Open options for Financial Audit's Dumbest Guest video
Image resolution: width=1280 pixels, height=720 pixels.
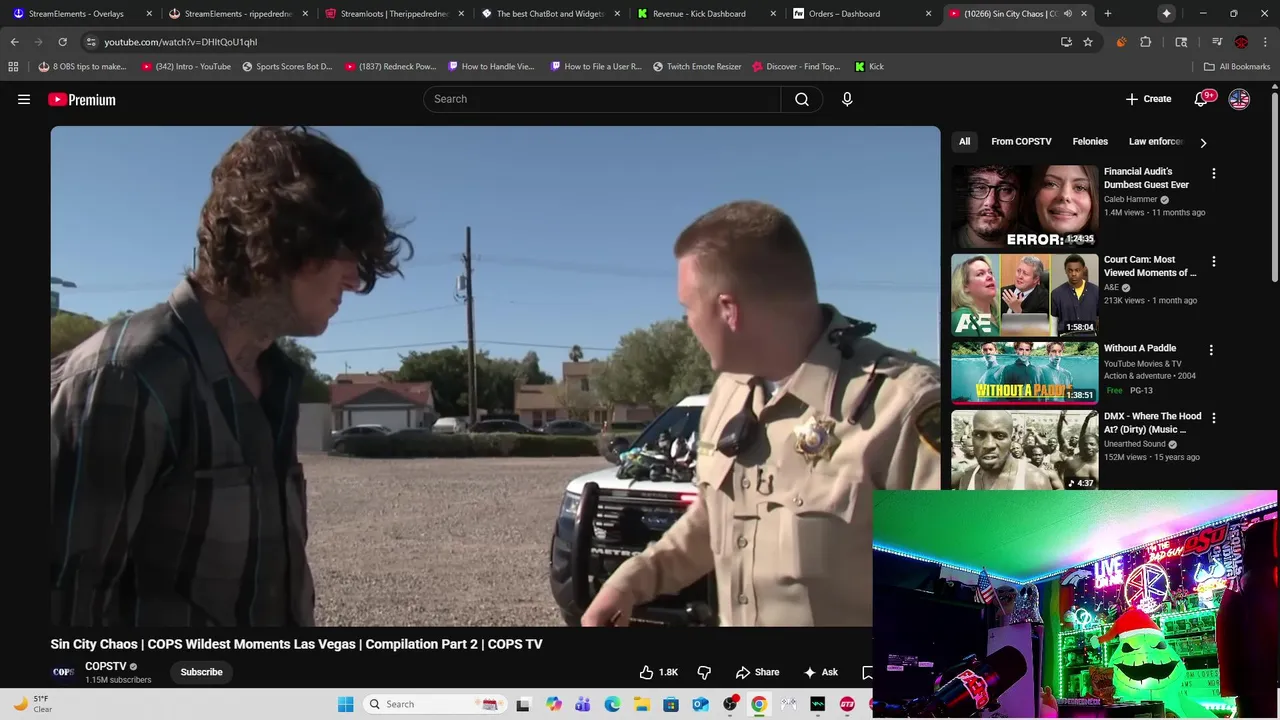(x=1214, y=173)
